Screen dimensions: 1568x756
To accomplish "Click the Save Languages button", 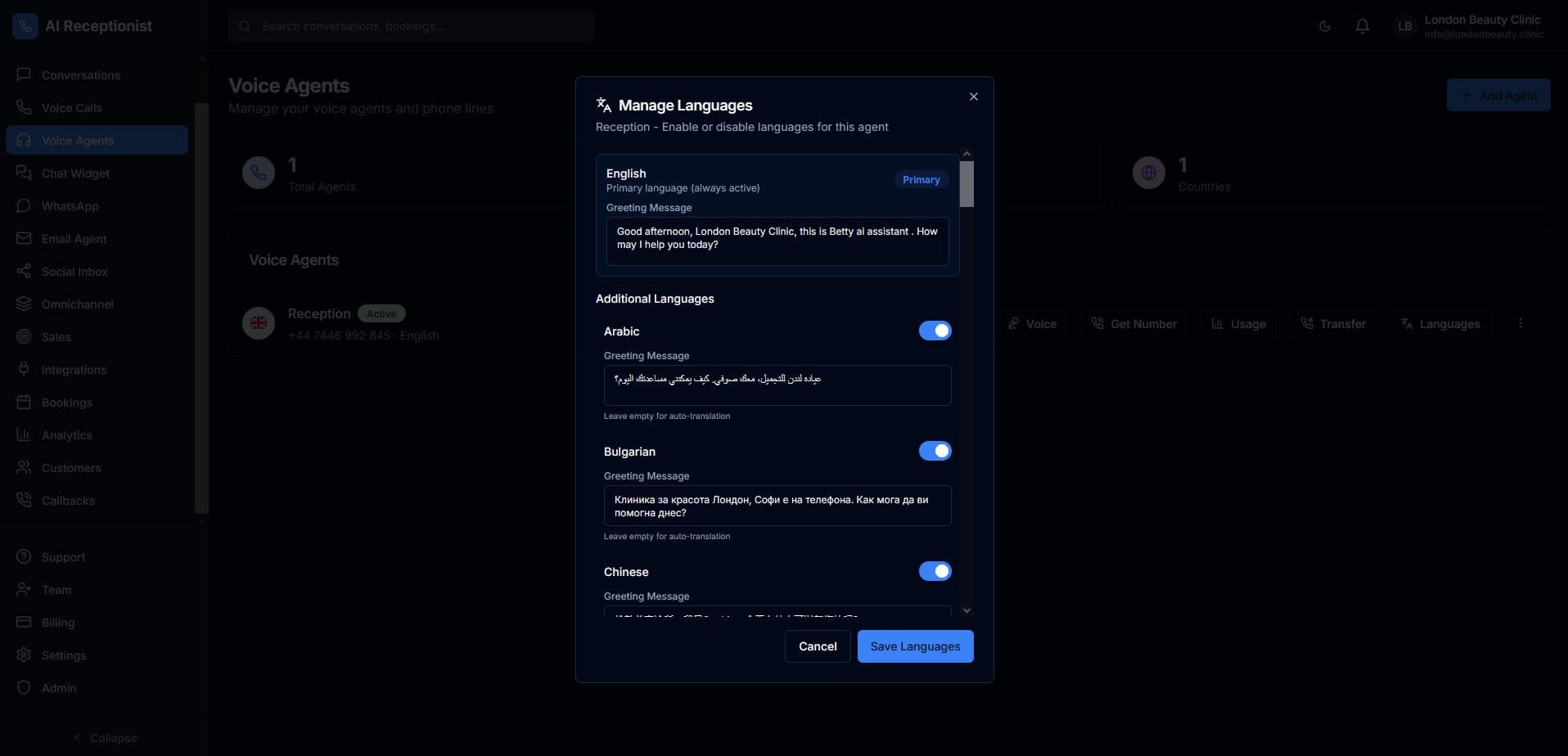I will (915, 646).
